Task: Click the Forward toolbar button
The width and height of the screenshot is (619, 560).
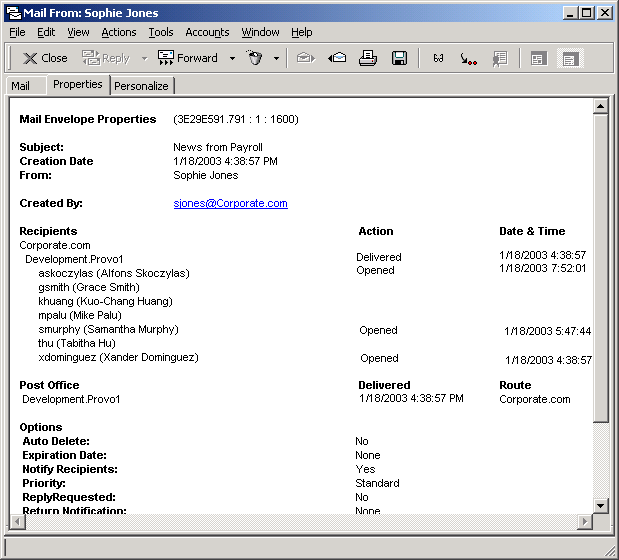Action: [188, 58]
